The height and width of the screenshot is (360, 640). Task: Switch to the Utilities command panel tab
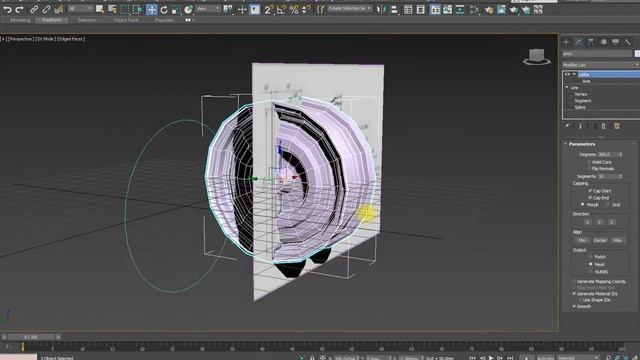coord(628,42)
